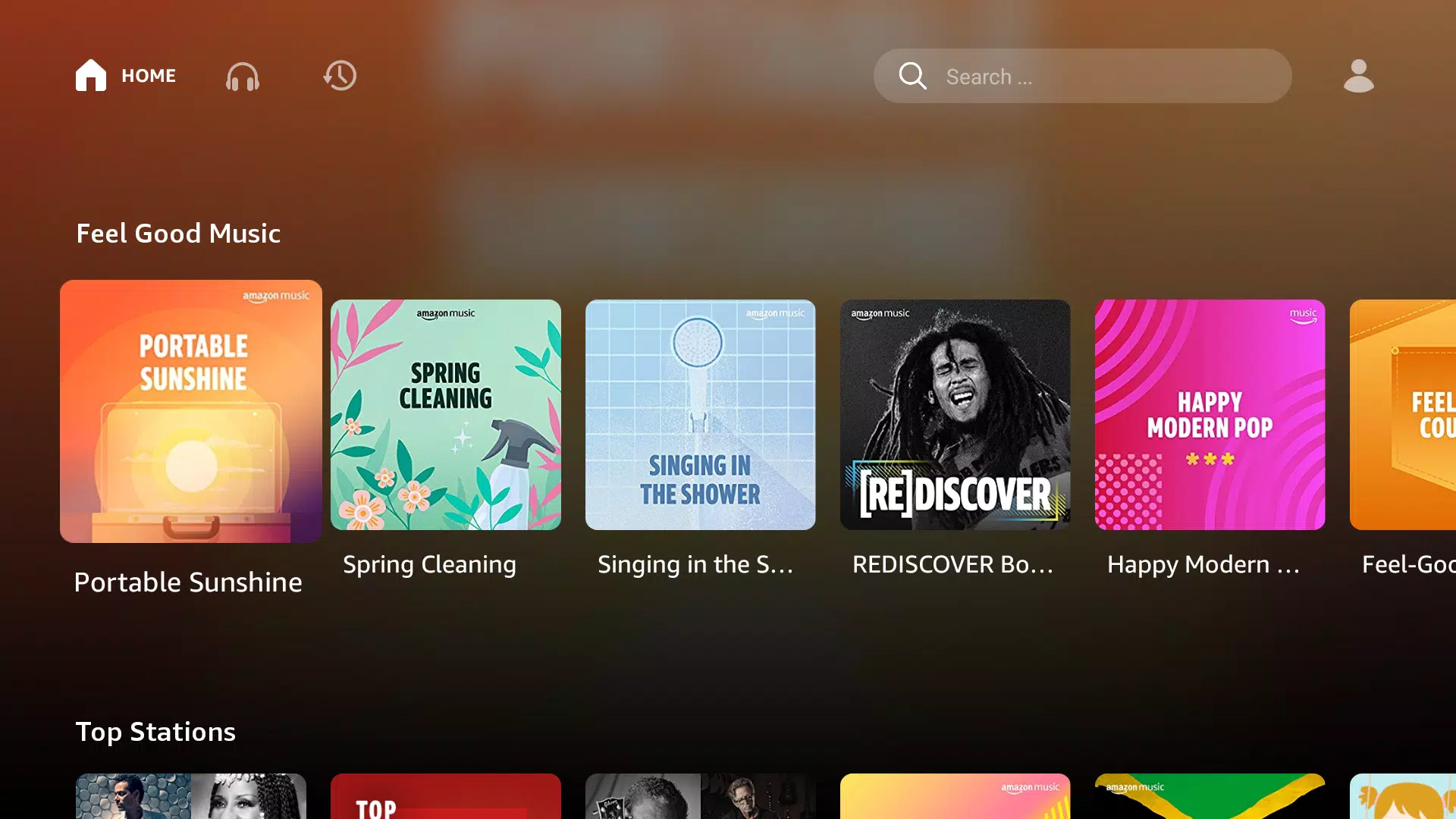Click the Top Stations section header
The image size is (1456, 819).
[x=155, y=731]
